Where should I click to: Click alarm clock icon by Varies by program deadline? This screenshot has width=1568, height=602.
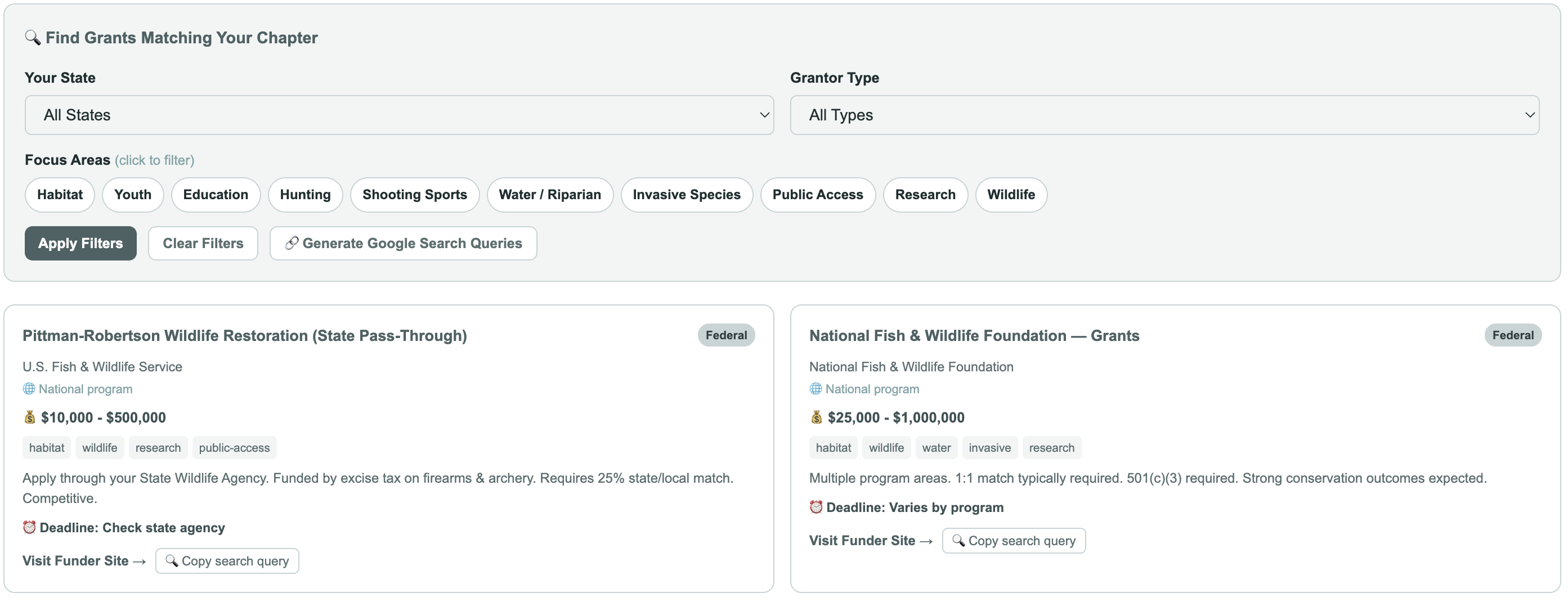pos(816,507)
